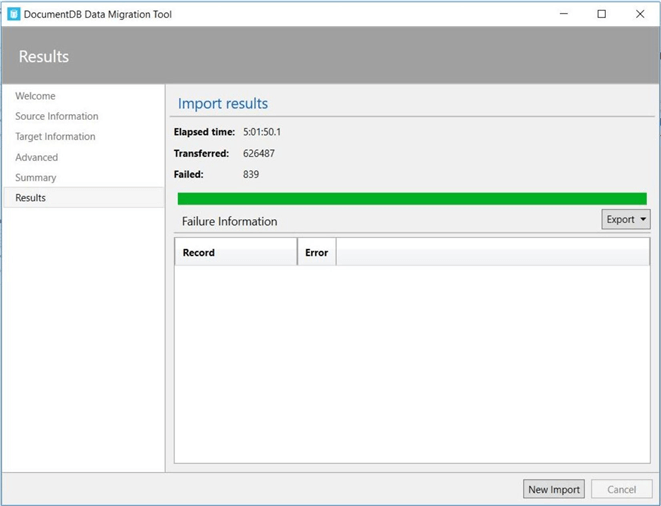661x506 pixels.
Task: Click the elapsed time value 5:01:50.1
Action: click(x=262, y=132)
